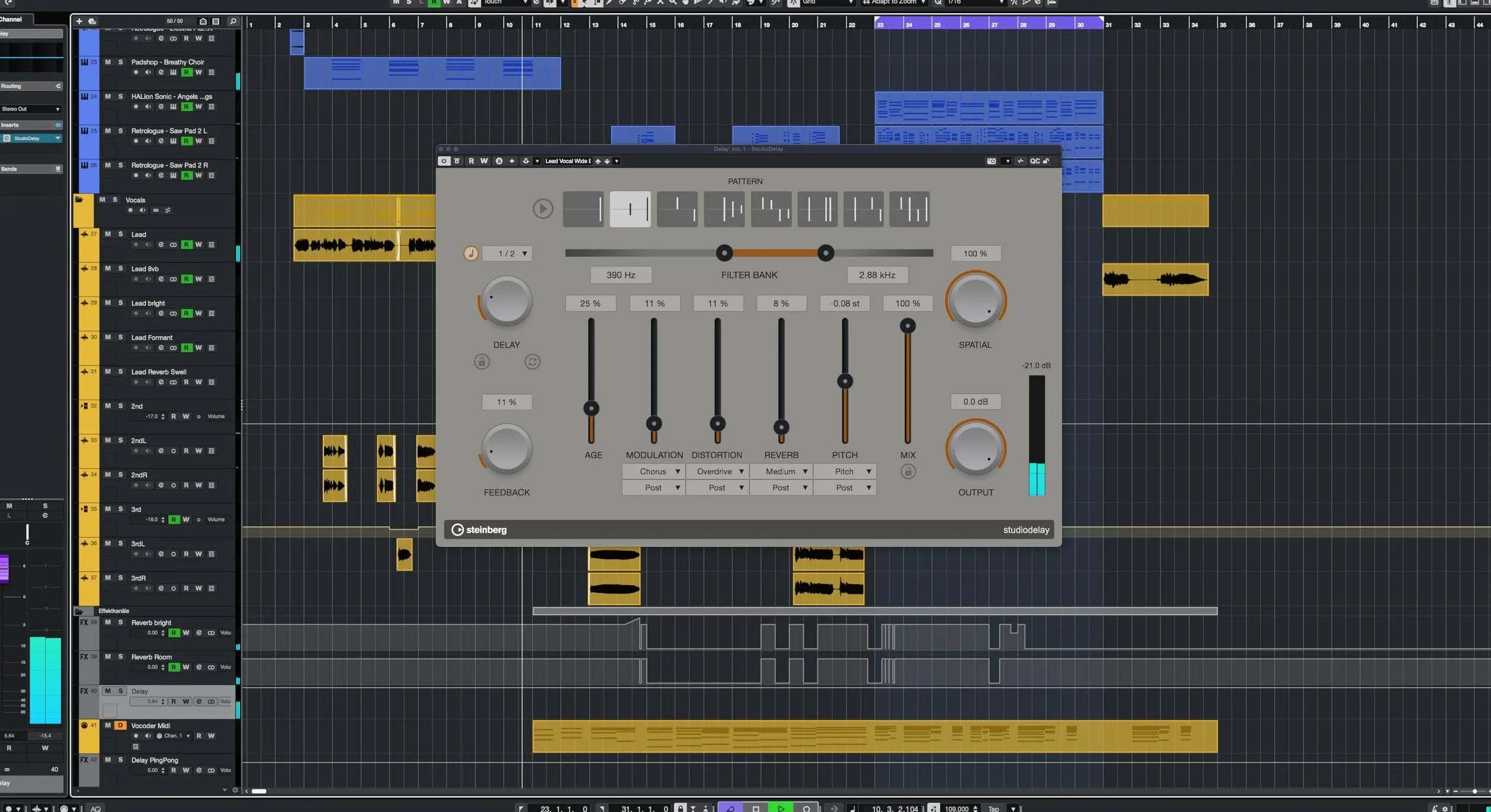Mute the Lead Formant track
The width and height of the screenshot is (1491, 812).
(108, 337)
